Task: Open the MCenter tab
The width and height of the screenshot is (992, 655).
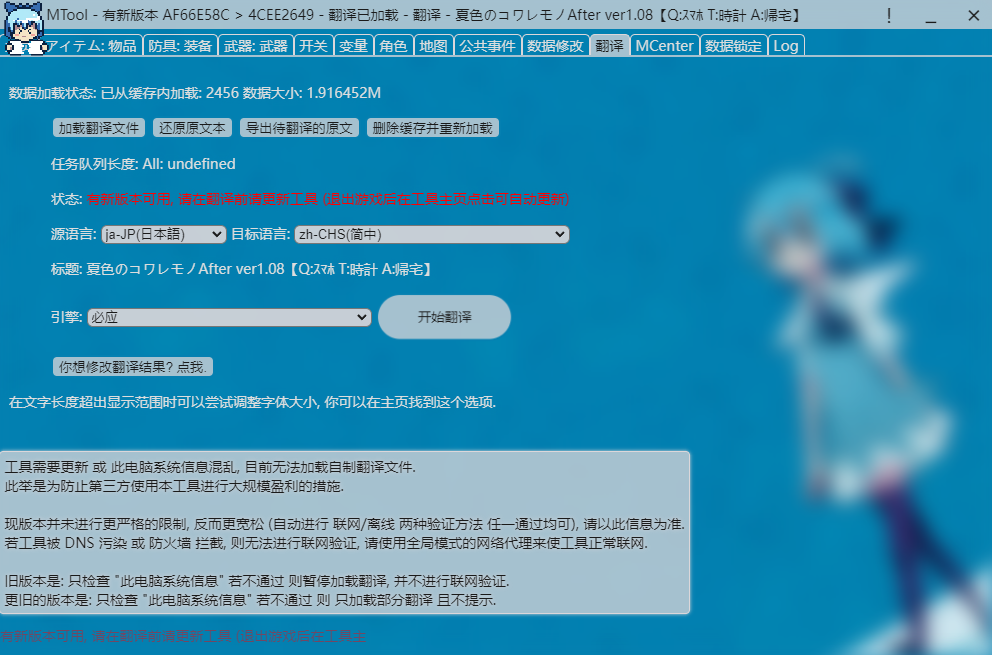Action: (x=664, y=45)
